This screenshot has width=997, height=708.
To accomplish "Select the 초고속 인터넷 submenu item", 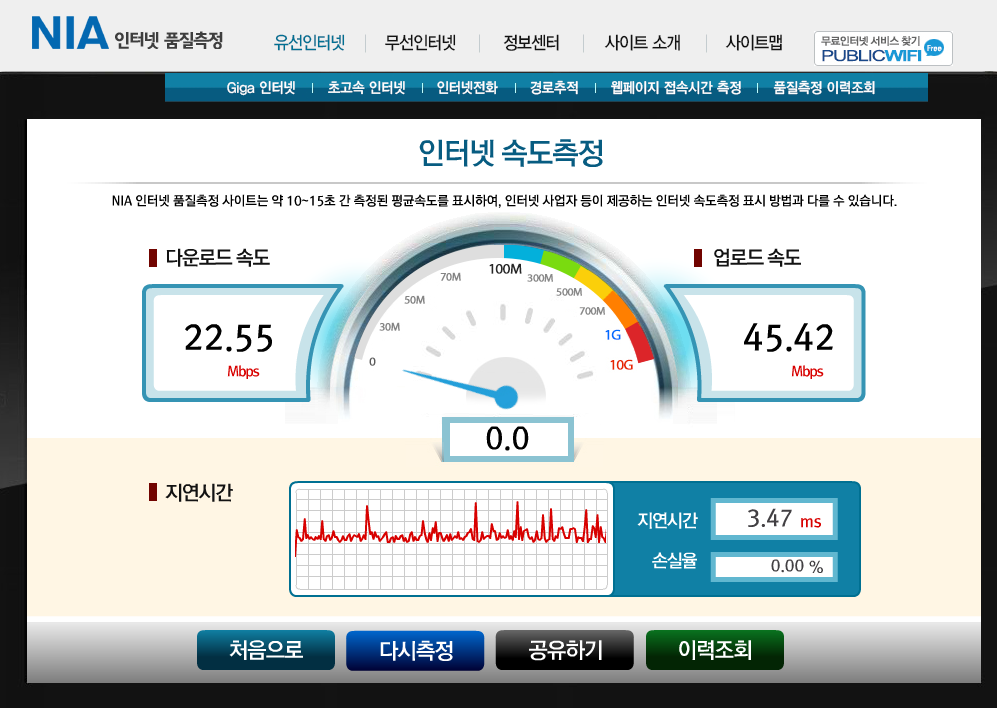I will click(x=366, y=88).
